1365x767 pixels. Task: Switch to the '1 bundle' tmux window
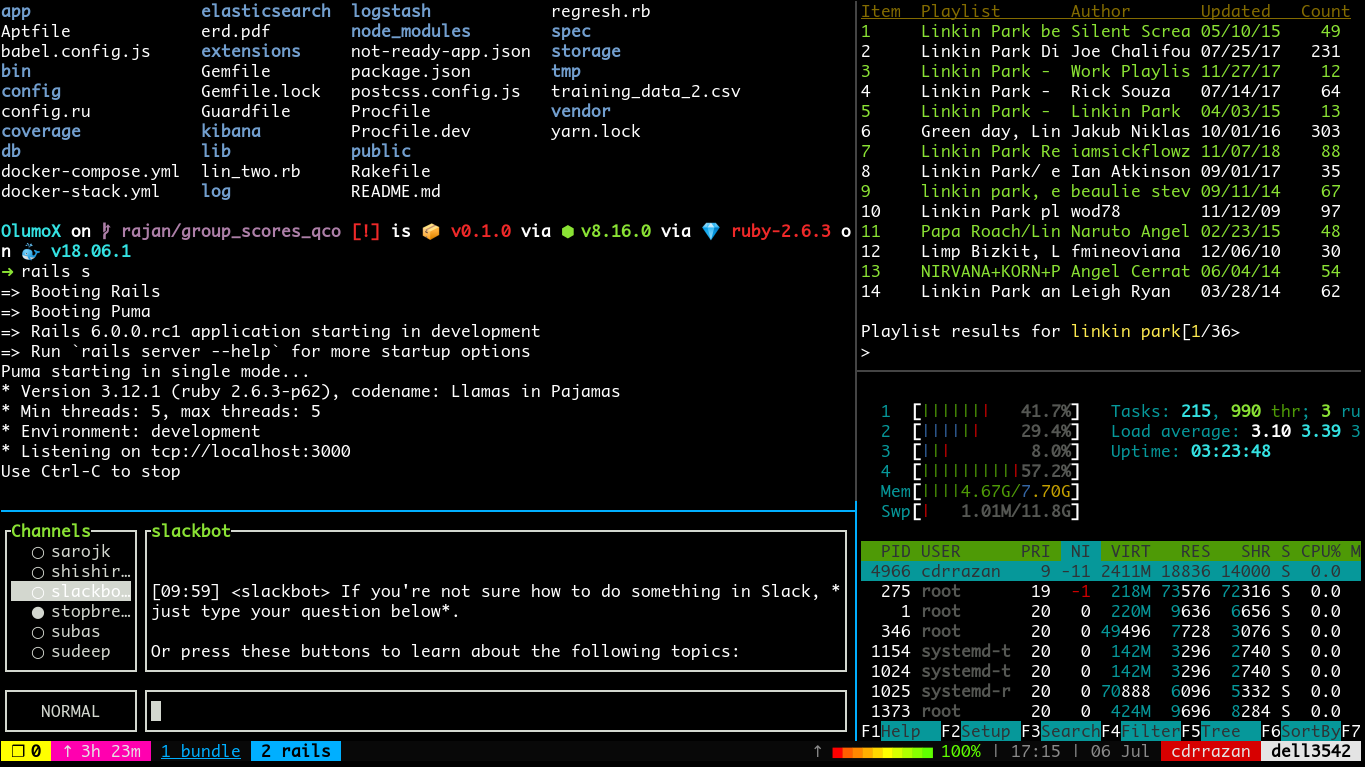click(200, 751)
